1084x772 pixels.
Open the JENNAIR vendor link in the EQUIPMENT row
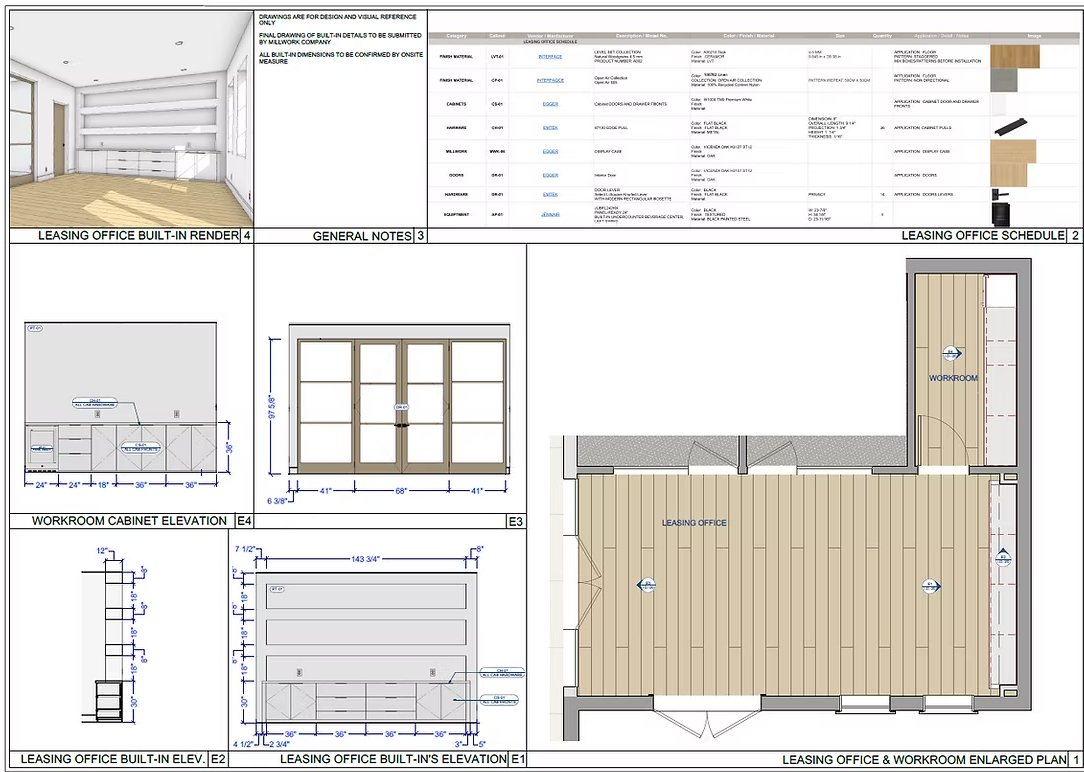(x=550, y=214)
